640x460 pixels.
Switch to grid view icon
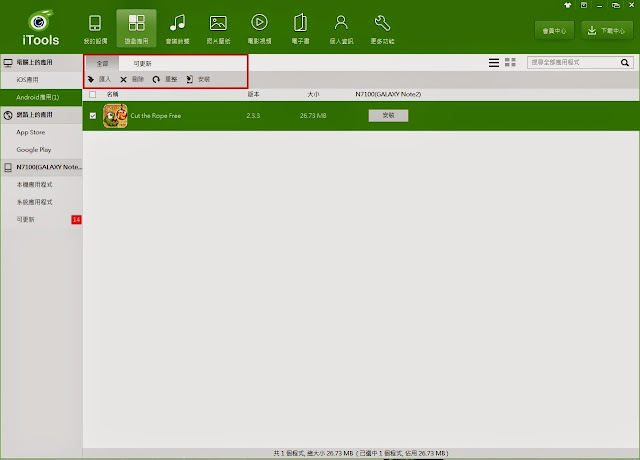point(510,62)
